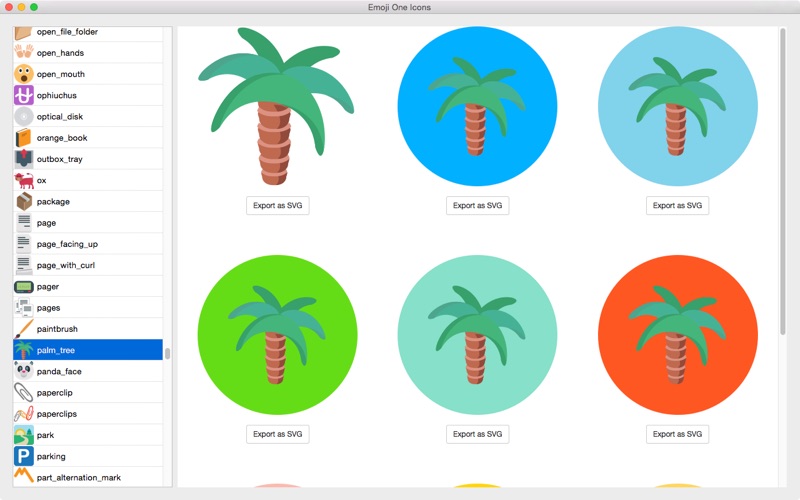Select the pager device icon
800x500 pixels.
pos(23,287)
